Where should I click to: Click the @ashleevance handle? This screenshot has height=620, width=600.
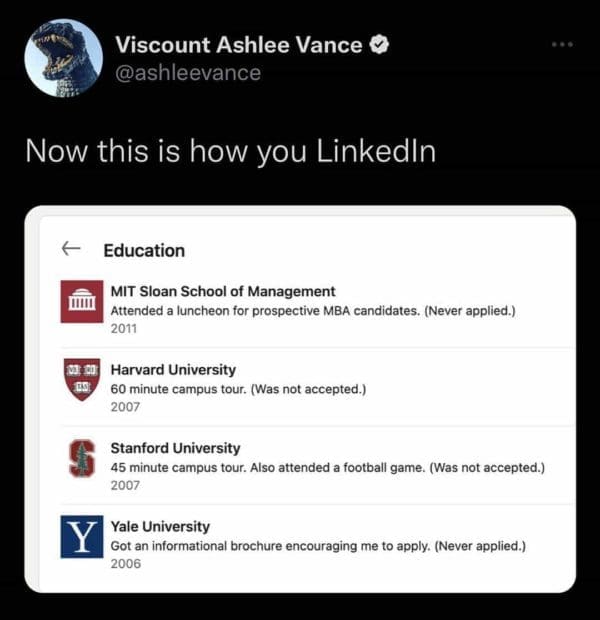click(188, 72)
